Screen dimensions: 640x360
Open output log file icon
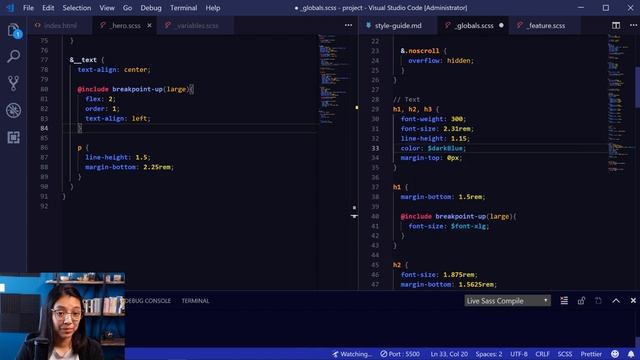pyautogui.click(x=598, y=301)
